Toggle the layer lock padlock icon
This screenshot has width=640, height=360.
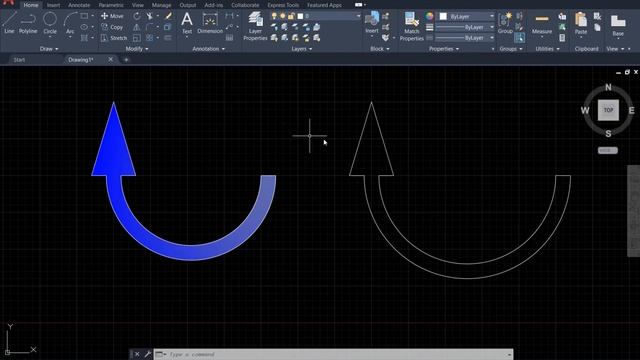point(291,16)
